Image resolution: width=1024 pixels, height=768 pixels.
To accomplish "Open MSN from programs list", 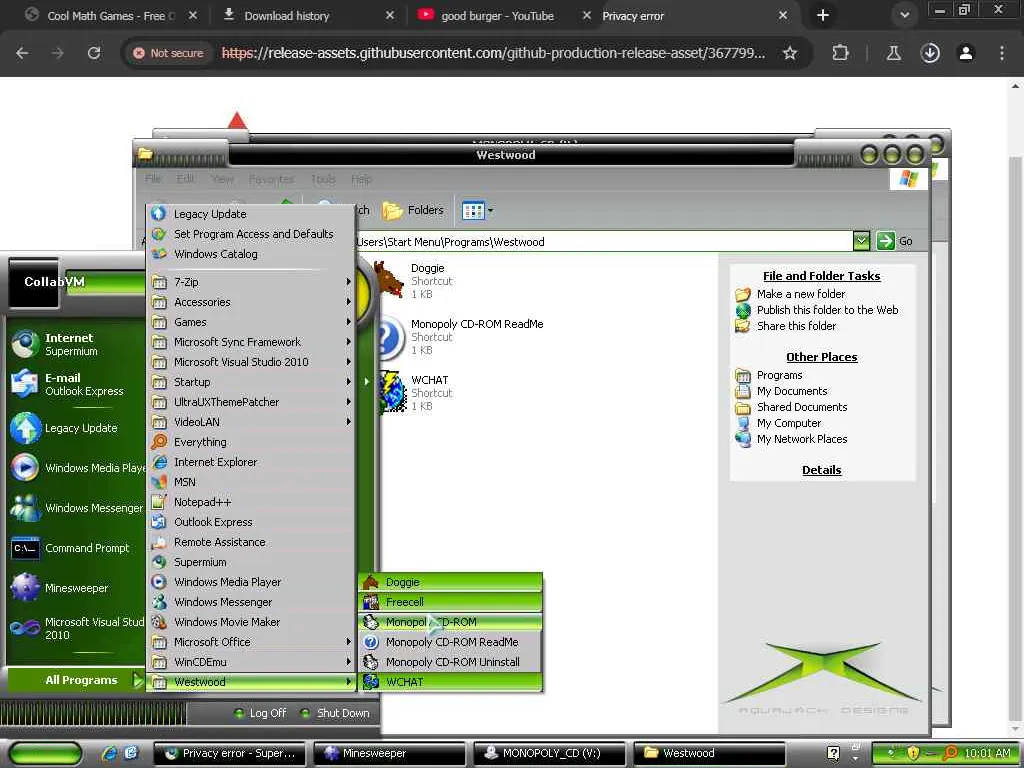I will pyautogui.click(x=251, y=482).
